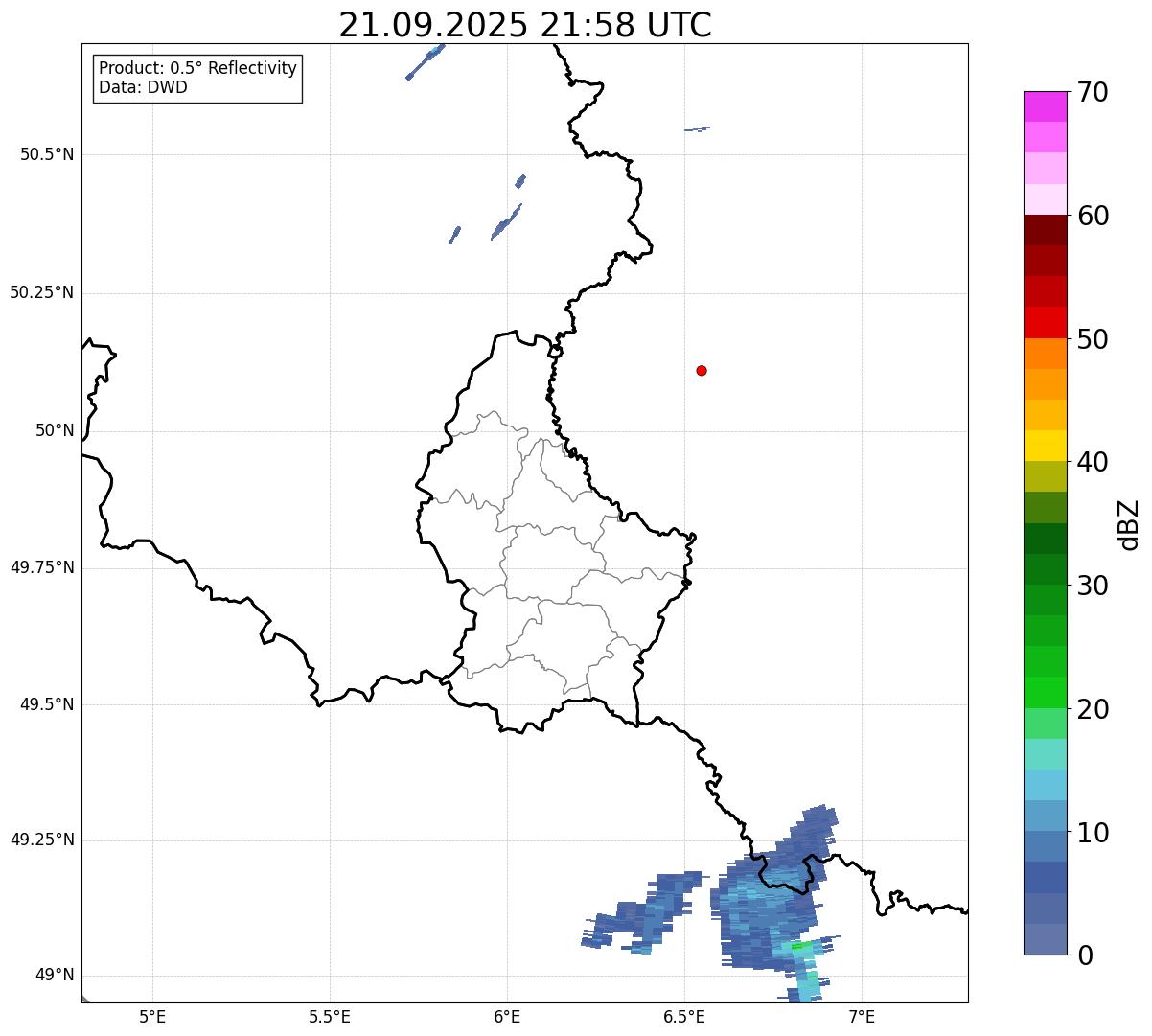Click the small radar echo near 6.4°E 49.1°N

click(644, 912)
